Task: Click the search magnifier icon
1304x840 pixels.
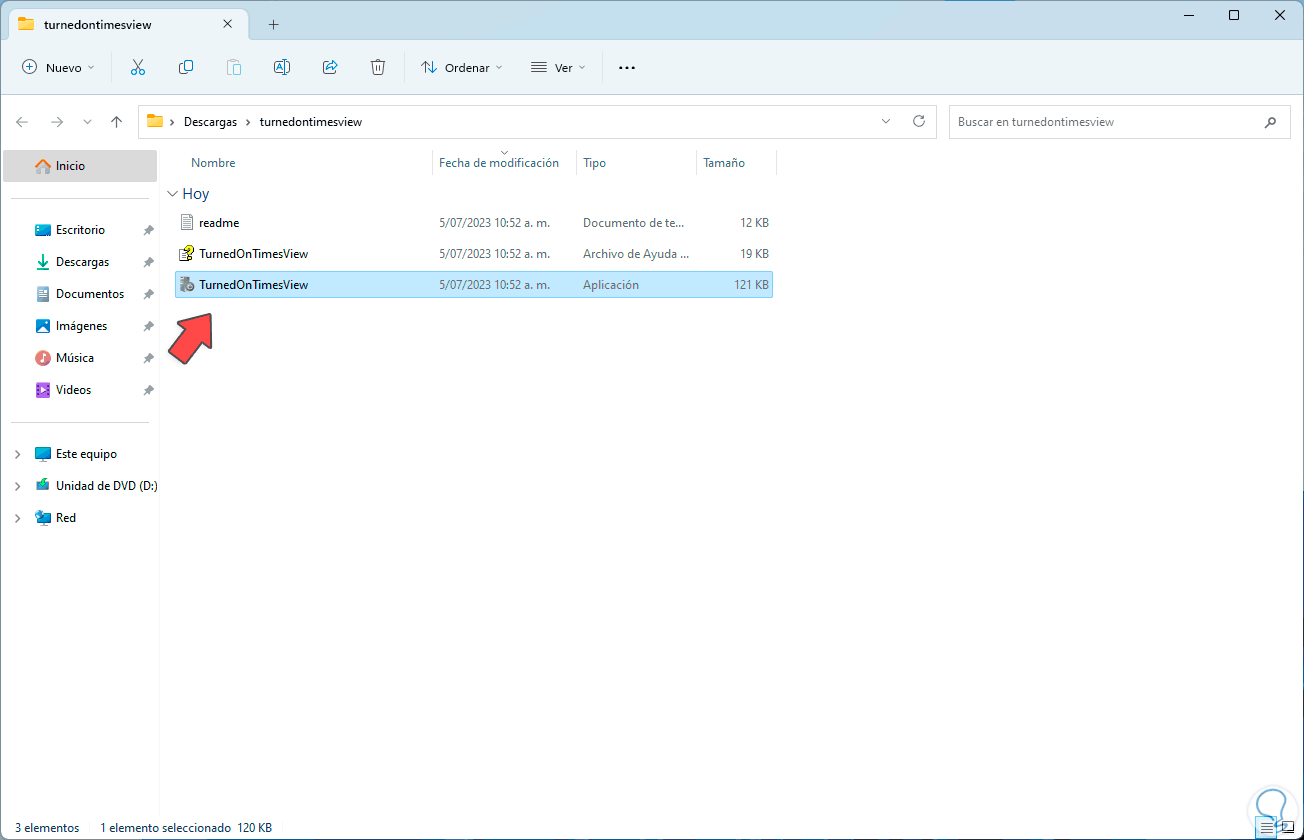Action: [1270, 122]
